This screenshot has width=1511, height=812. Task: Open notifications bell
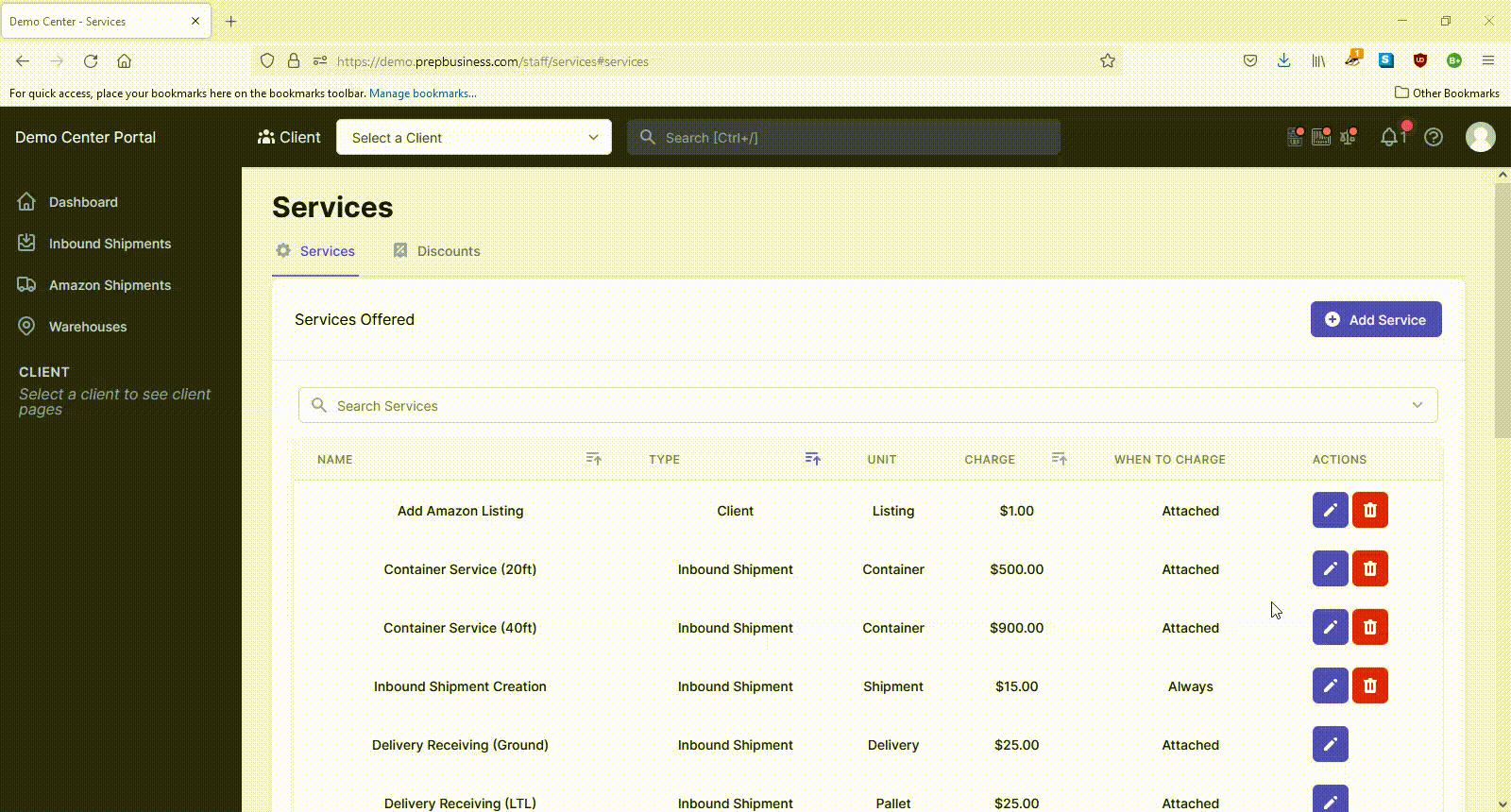[x=1389, y=137]
